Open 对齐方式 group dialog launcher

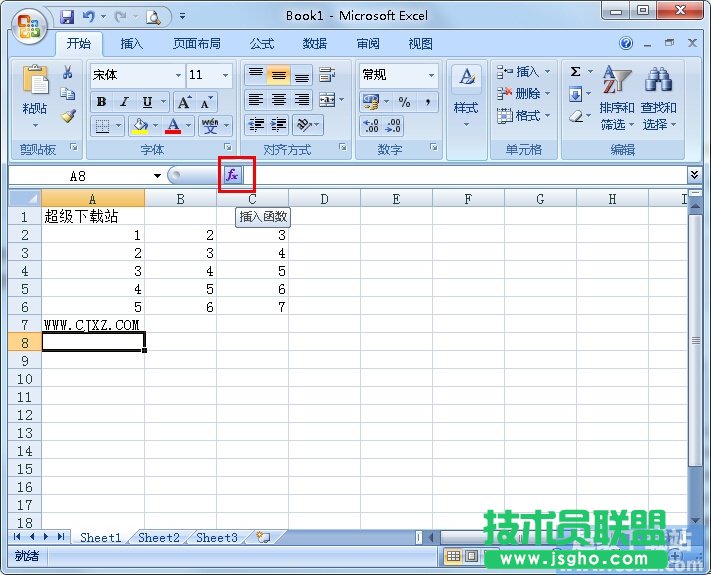coord(343,147)
